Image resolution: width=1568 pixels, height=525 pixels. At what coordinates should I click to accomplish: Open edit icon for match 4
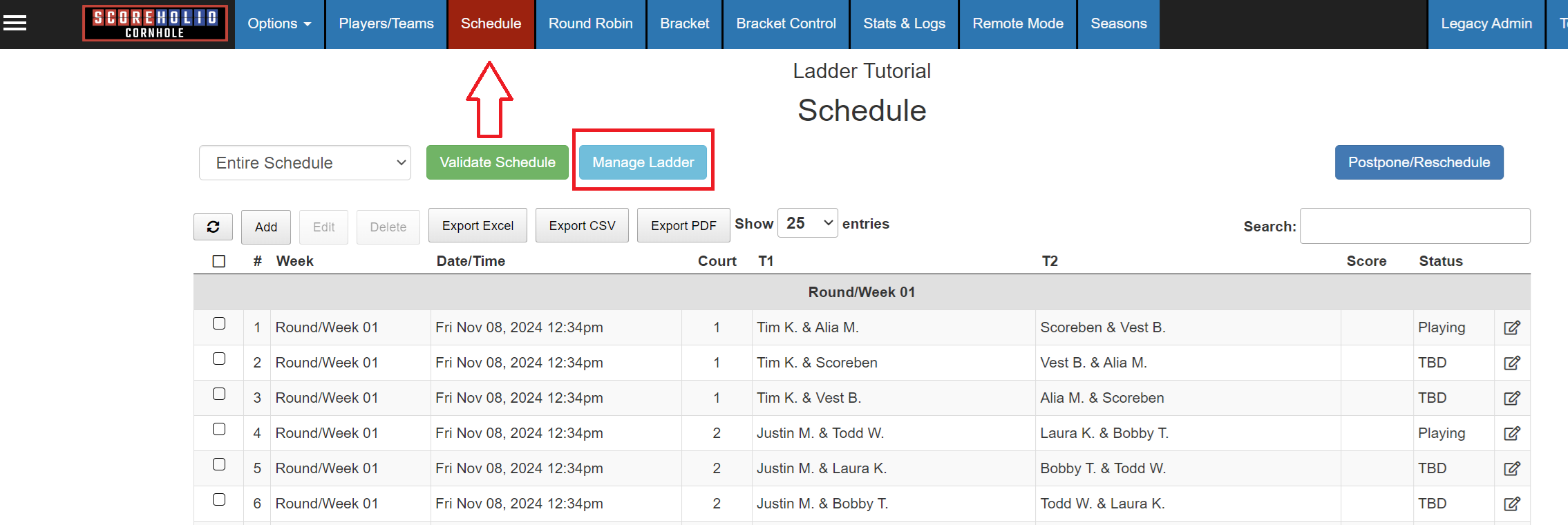pos(1511,433)
